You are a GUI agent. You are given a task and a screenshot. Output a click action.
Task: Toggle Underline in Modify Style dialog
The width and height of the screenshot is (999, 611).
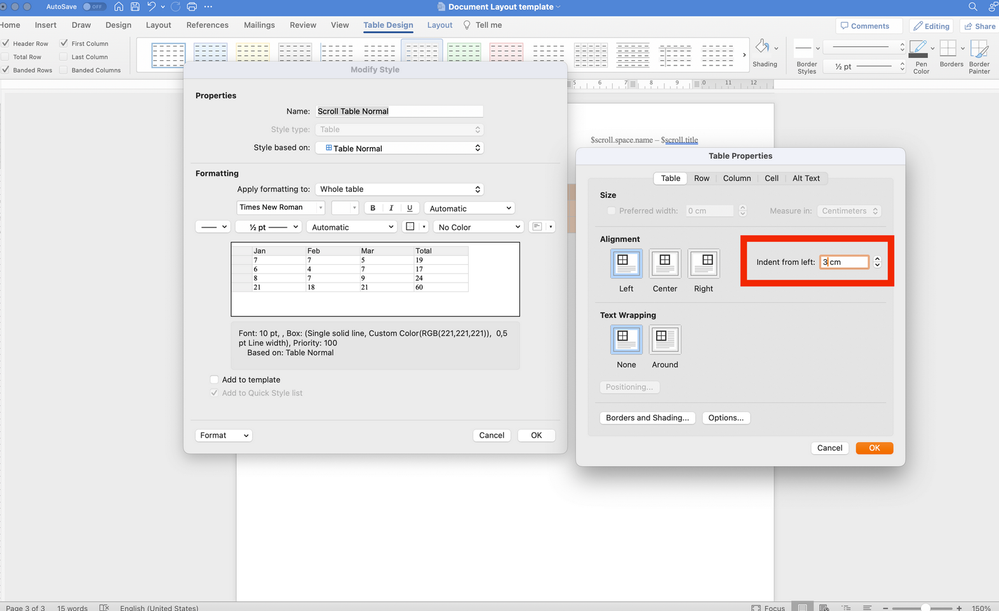pyautogui.click(x=410, y=208)
